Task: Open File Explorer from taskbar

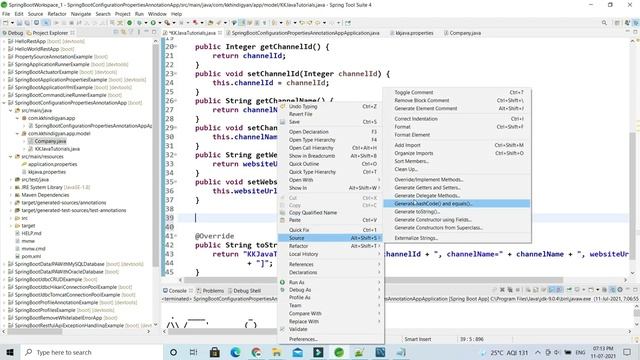Action: pyautogui.click(x=277, y=352)
